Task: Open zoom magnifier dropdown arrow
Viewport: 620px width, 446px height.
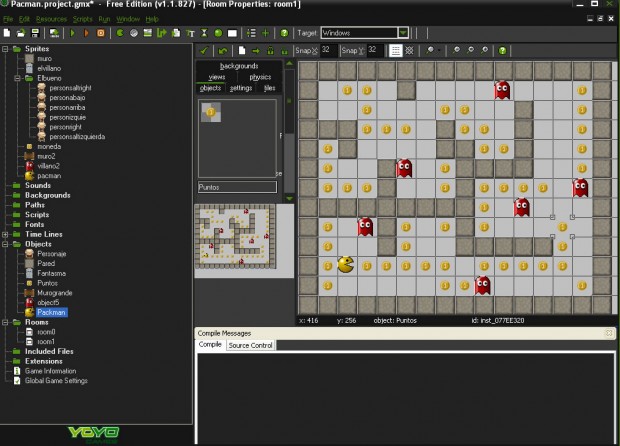Action: click(x=439, y=50)
